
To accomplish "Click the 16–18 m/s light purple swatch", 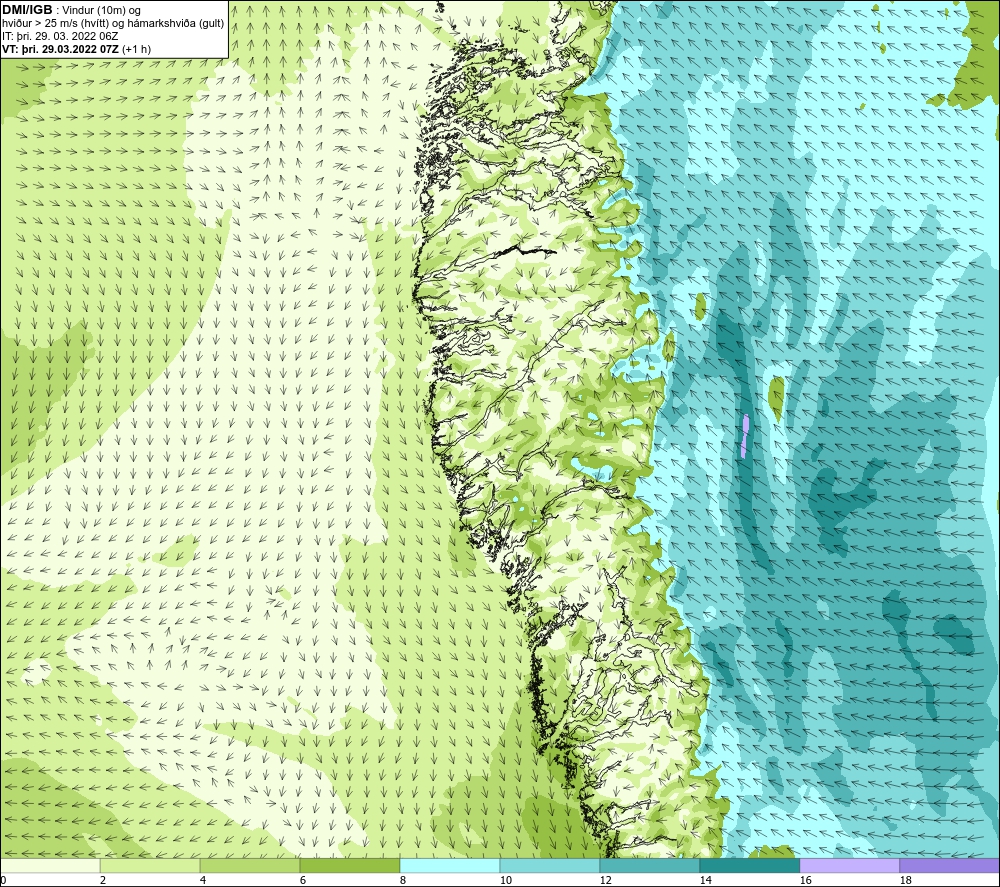I will pyautogui.click(x=849, y=866).
